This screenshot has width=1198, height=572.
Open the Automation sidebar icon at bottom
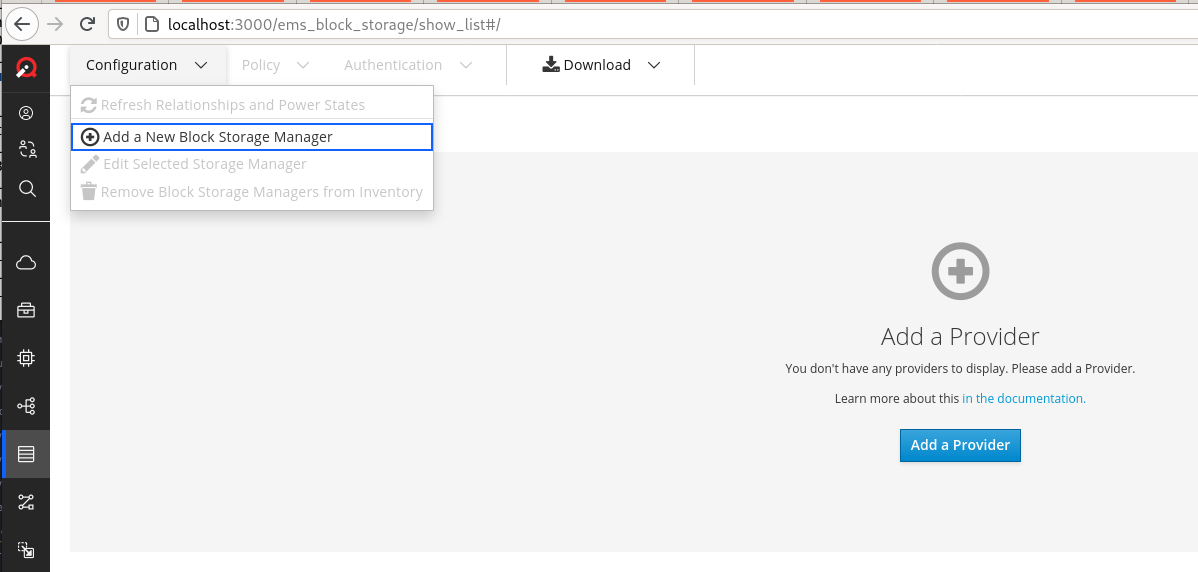click(x=26, y=550)
